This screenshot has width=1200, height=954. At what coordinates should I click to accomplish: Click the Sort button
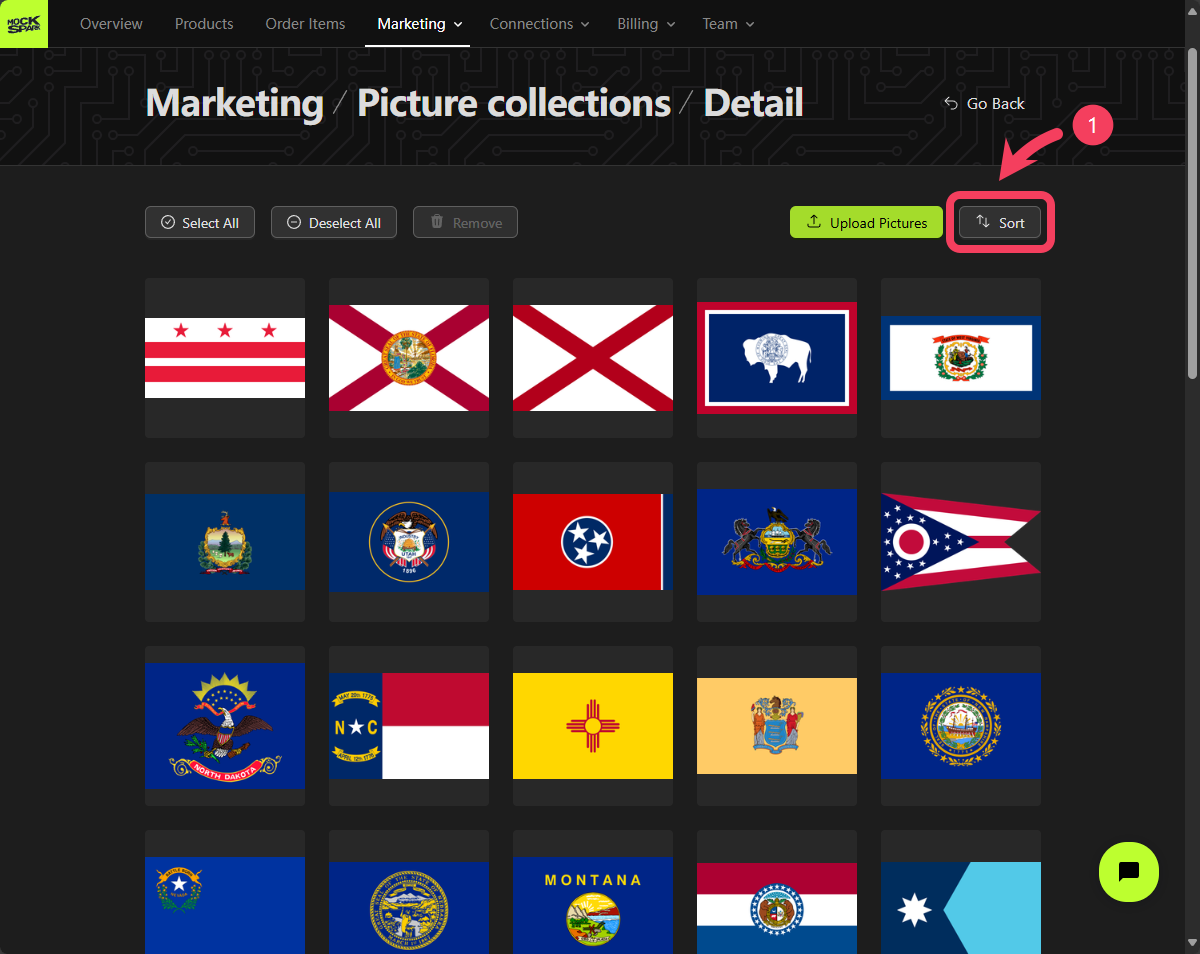point(1000,222)
